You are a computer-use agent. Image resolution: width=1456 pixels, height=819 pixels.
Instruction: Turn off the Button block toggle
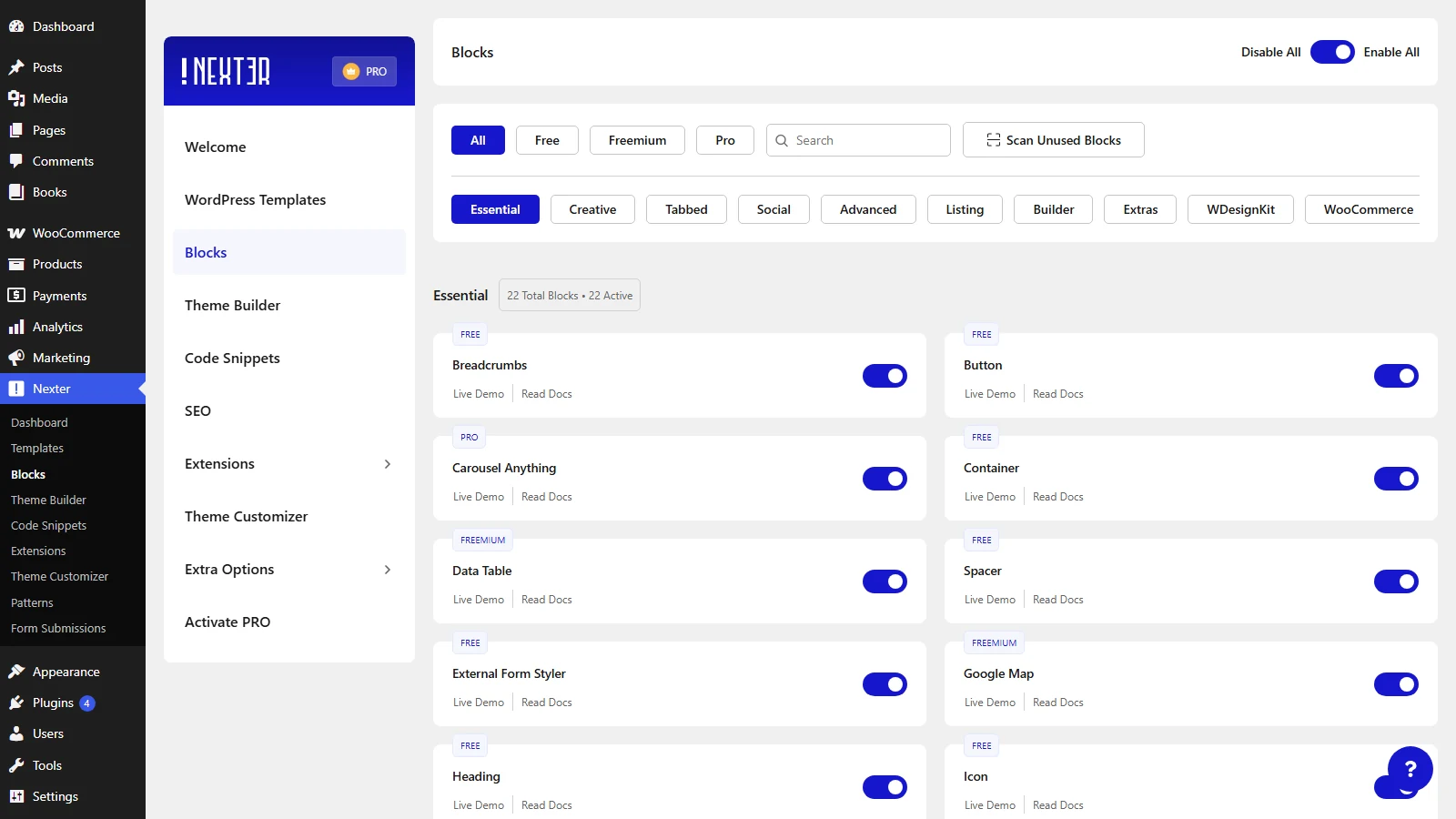point(1396,376)
